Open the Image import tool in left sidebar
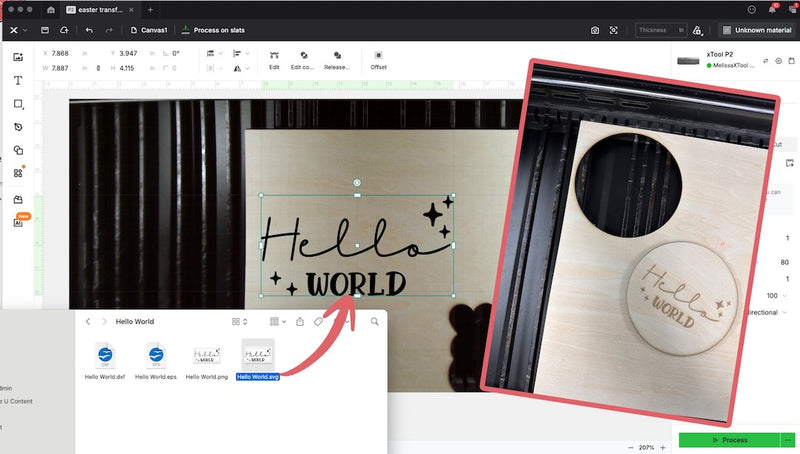The image size is (800, 454). point(18,57)
